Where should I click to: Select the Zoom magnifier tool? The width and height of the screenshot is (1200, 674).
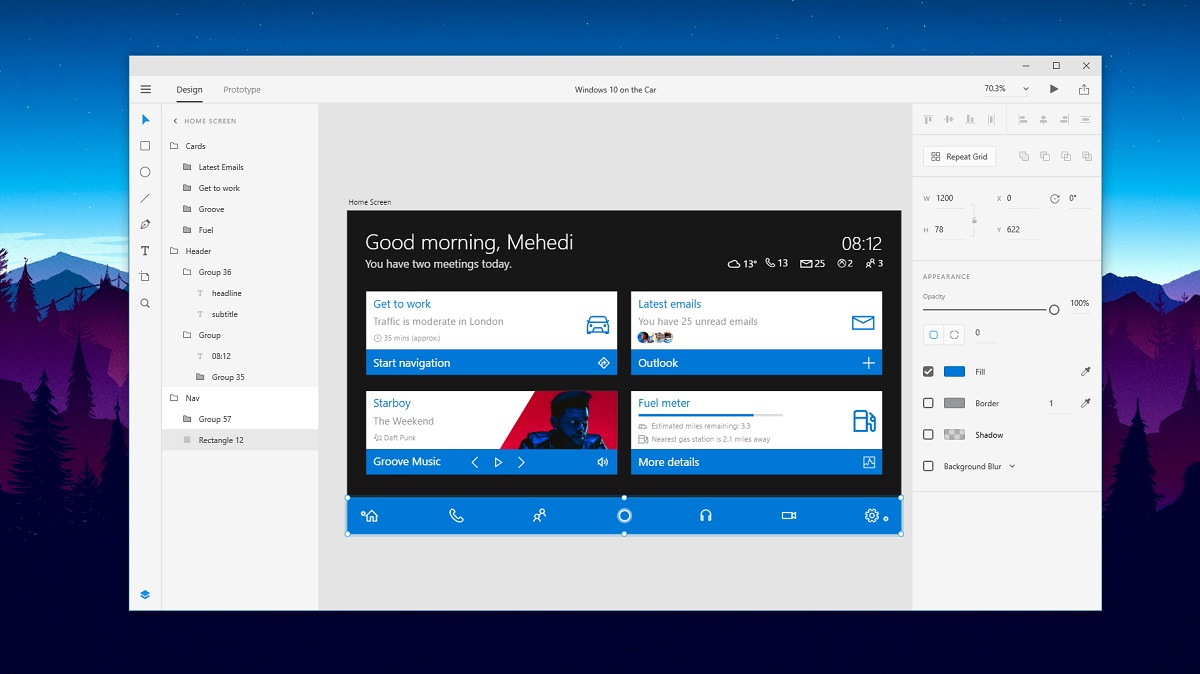pos(145,303)
